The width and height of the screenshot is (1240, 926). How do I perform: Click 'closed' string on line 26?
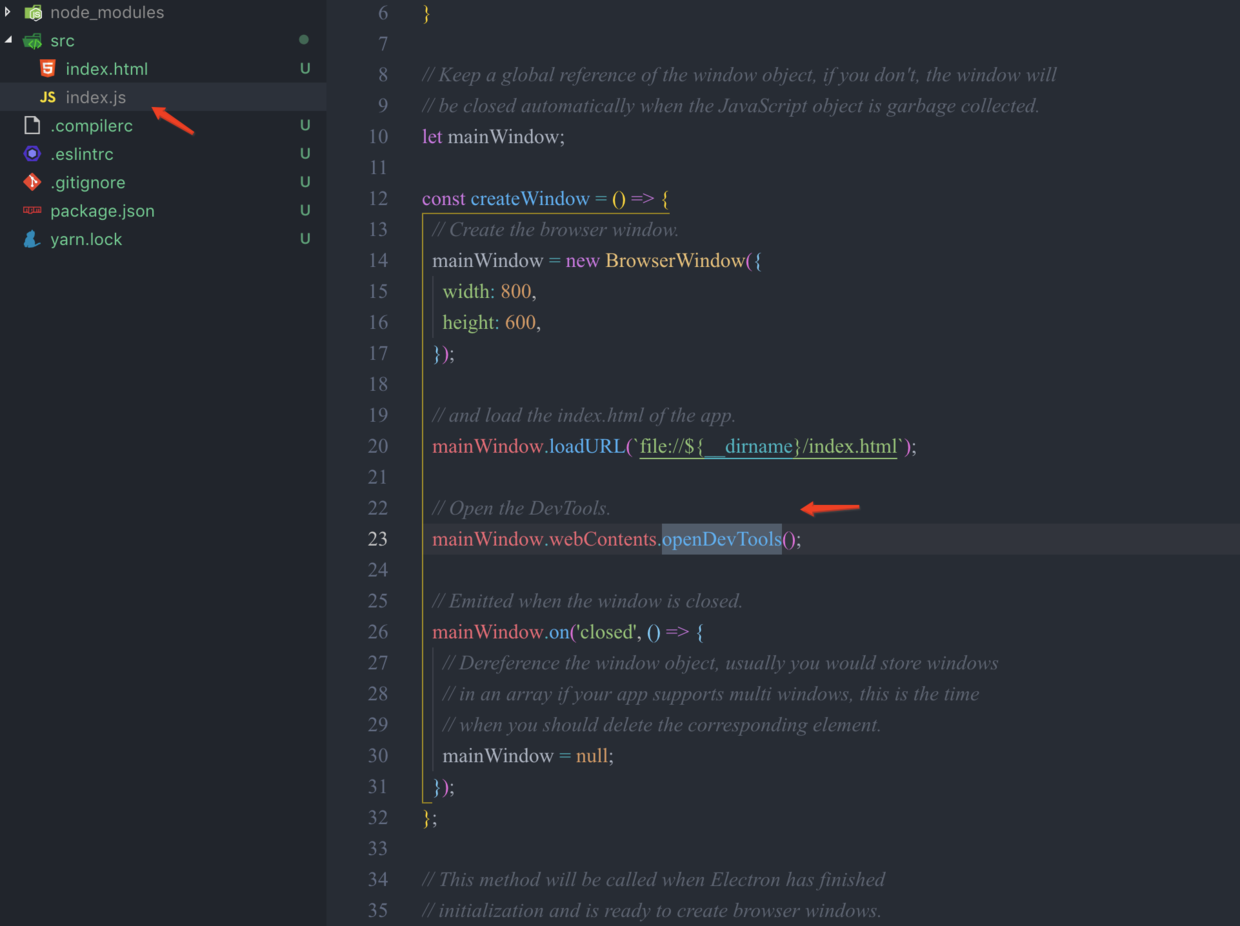(x=604, y=632)
